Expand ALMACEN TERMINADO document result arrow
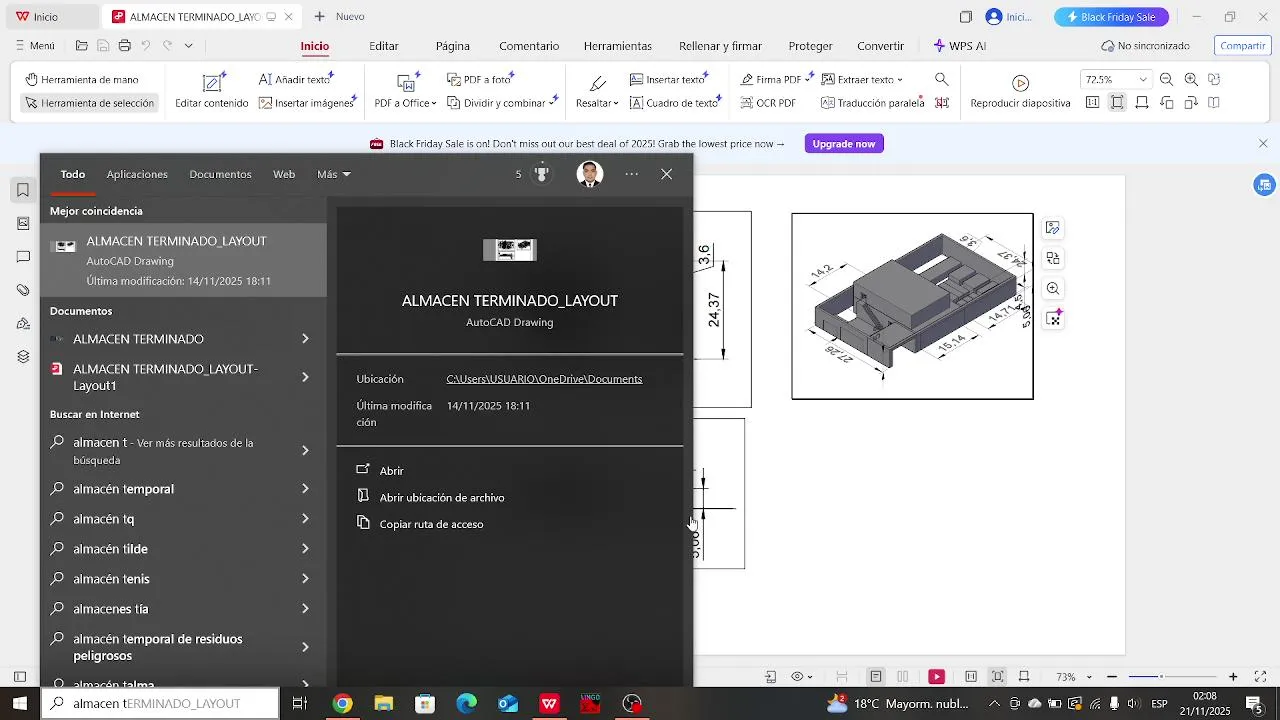Screen dimensions: 1280x720 tap(305, 339)
